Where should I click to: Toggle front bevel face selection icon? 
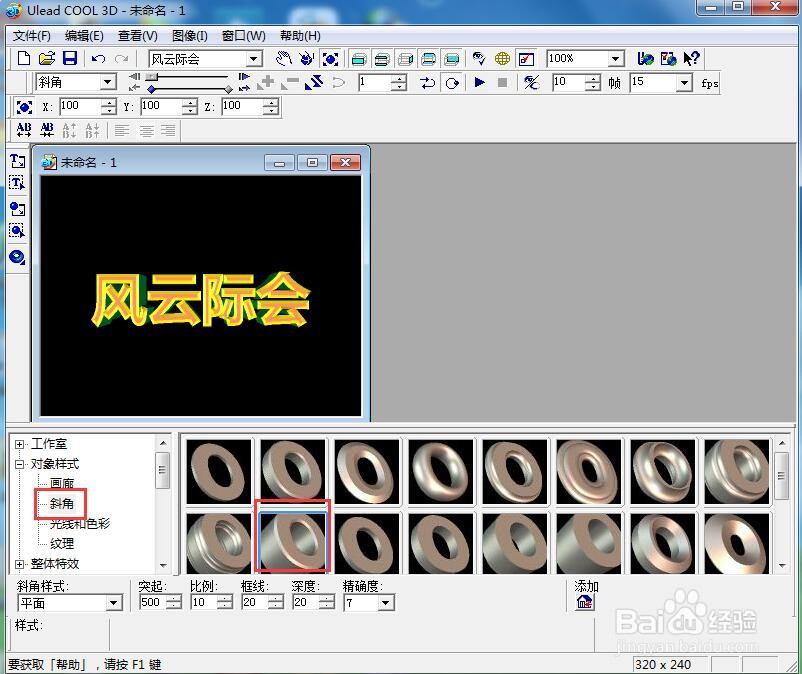coord(382,59)
